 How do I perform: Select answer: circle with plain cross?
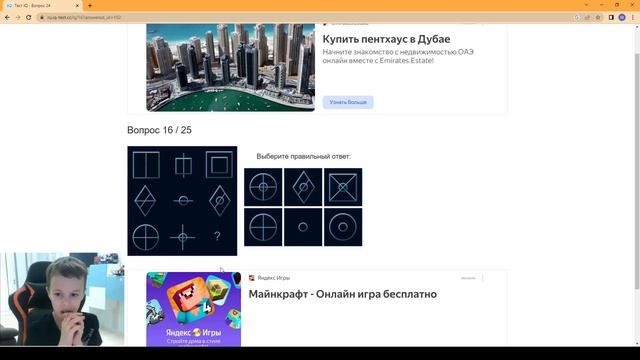pos(263,227)
